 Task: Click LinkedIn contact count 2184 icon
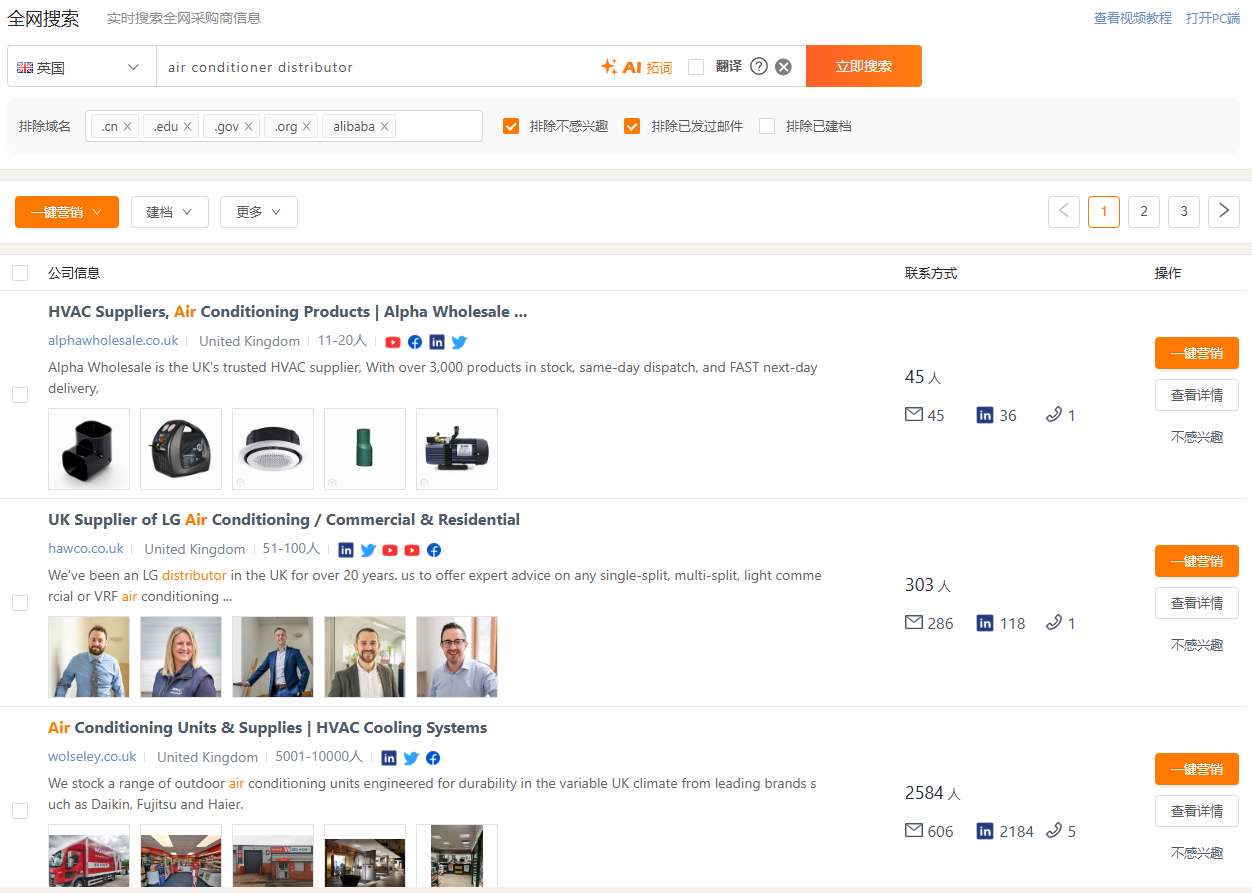click(985, 831)
